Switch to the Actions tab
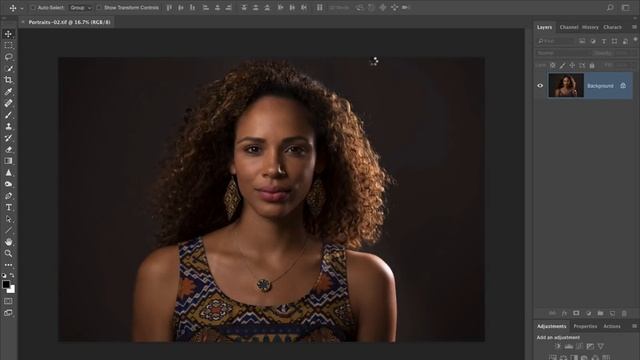This screenshot has width=640, height=360. tap(611, 326)
